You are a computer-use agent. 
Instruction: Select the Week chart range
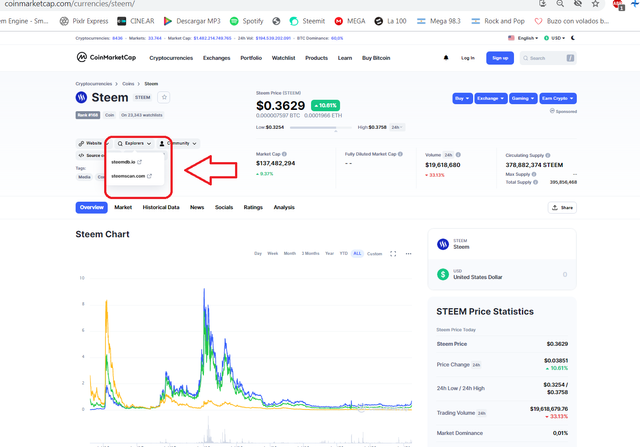click(272, 254)
